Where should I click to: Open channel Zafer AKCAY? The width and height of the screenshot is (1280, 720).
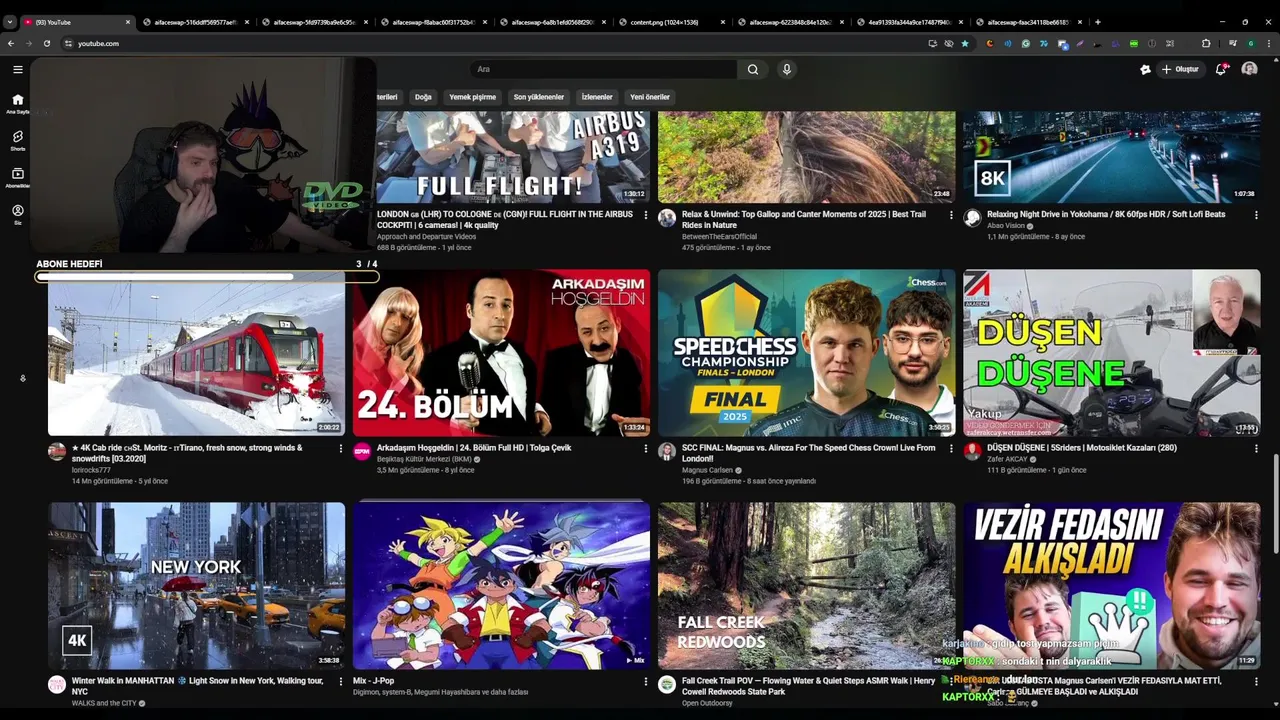1007,459
